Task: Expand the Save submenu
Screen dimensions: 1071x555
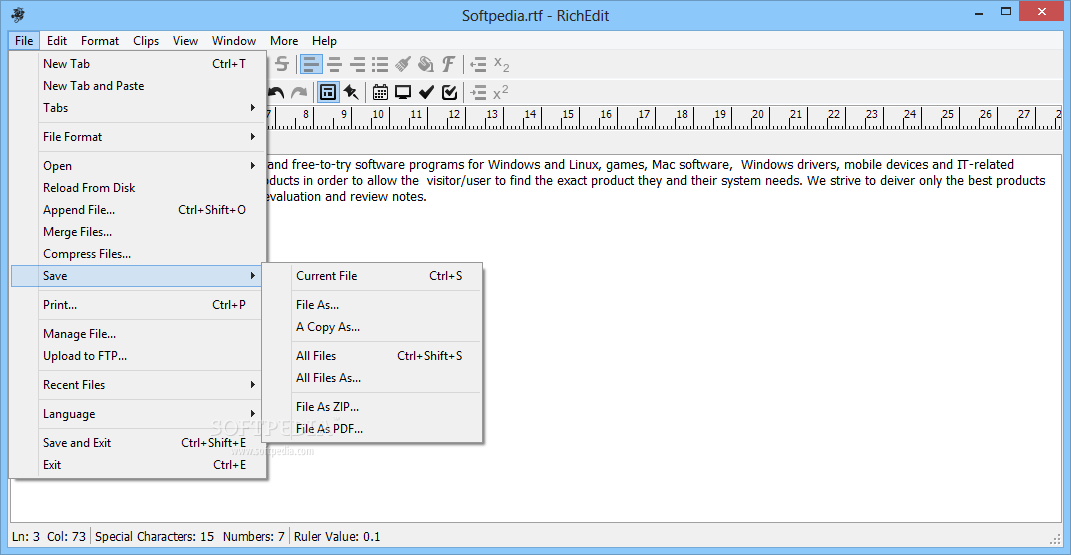Action: coord(137,276)
